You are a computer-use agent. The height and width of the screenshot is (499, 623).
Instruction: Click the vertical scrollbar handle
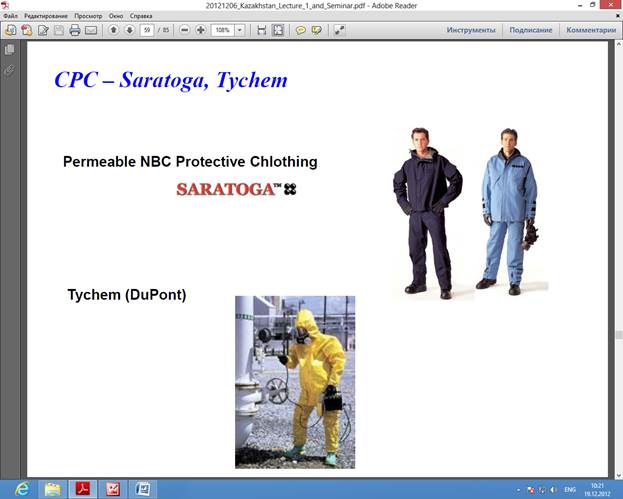click(x=618, y=336)
